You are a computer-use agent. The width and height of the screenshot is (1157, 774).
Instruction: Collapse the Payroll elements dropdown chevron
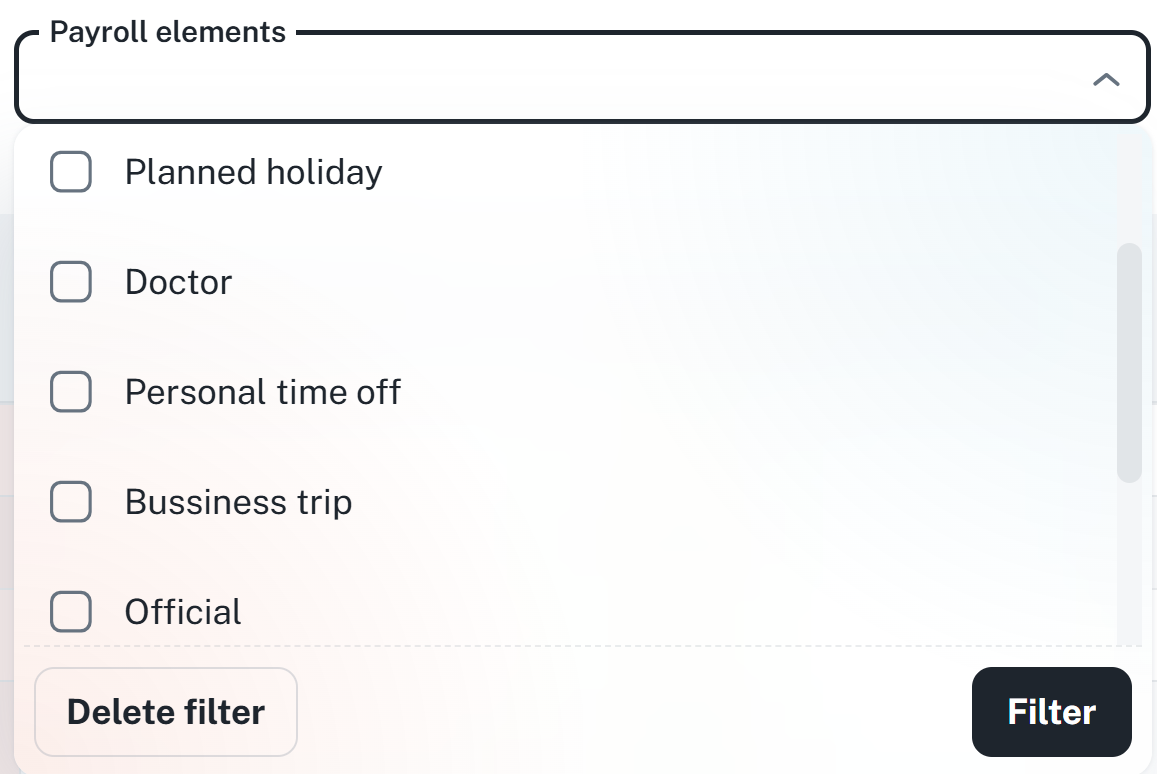pyautogui.click(x=1105, y=80)
